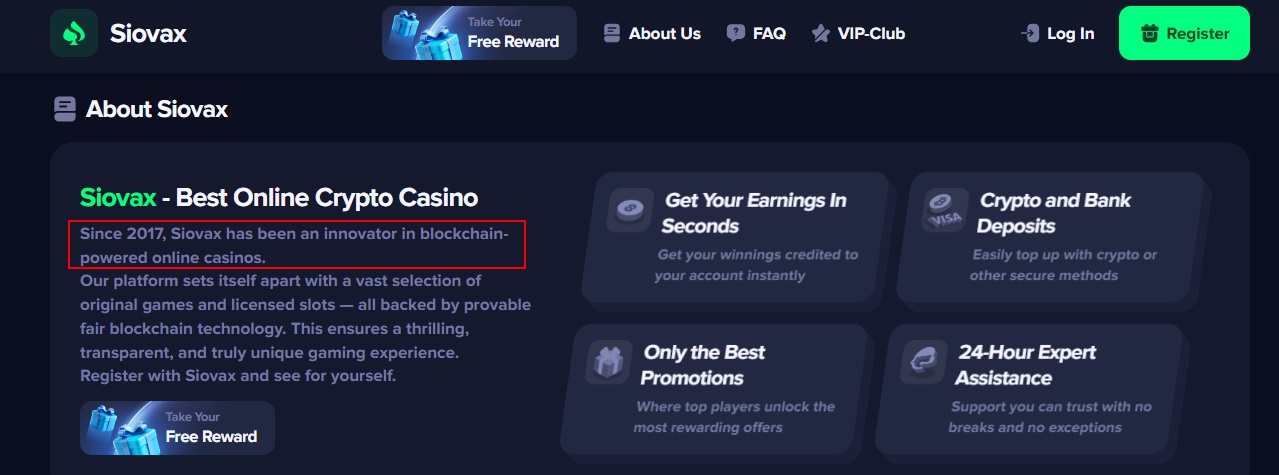
Task: Click the Siovax brand name in header
Action: tap(148, 33)
